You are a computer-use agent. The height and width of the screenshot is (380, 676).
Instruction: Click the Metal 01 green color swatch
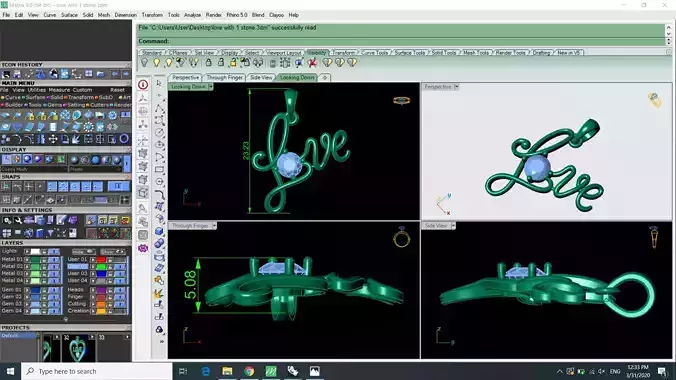(35, 260)
